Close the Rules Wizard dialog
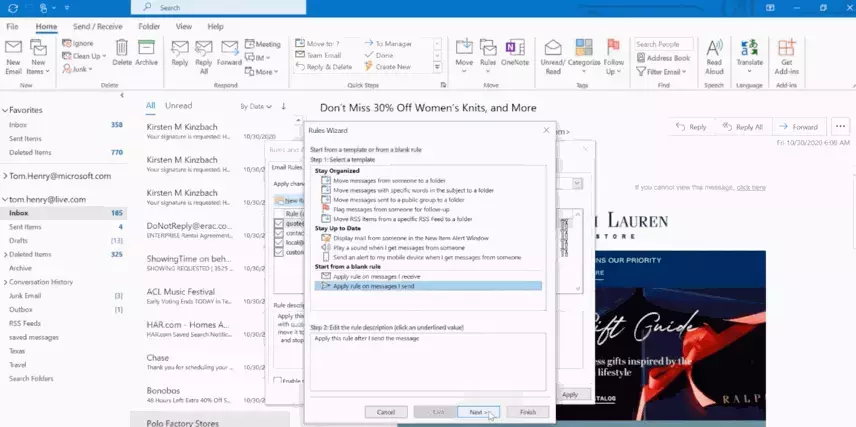 coord(546,131)
